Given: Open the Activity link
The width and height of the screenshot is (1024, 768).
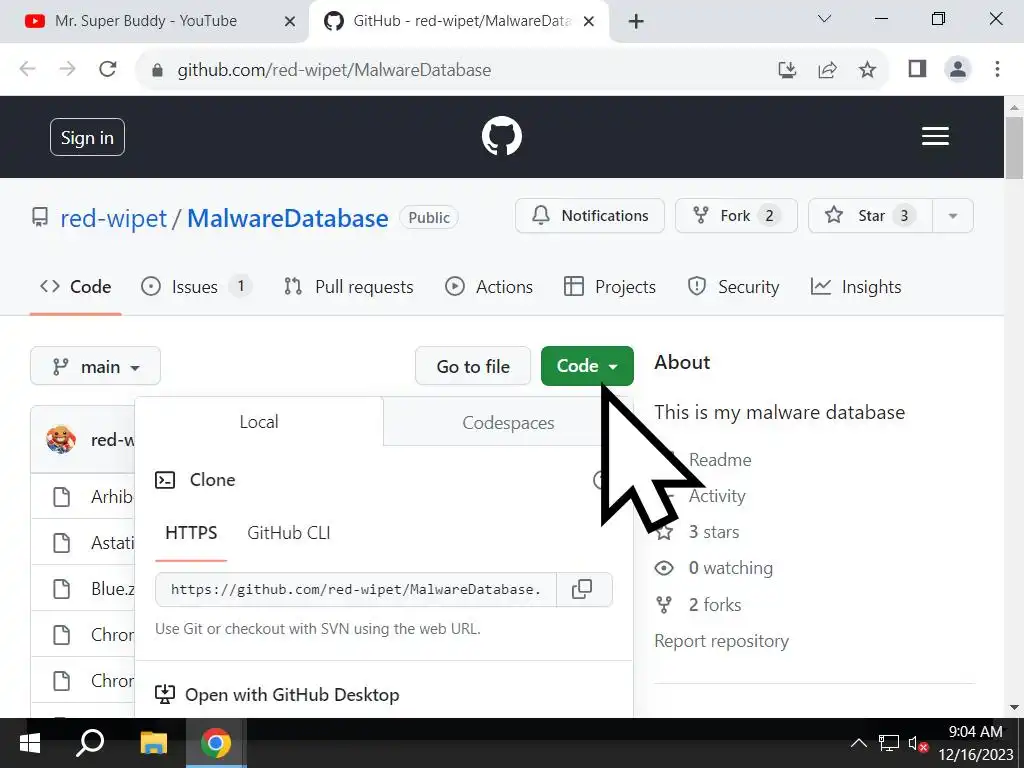Looking at the screenshot, I should click(x=716, y=496).
